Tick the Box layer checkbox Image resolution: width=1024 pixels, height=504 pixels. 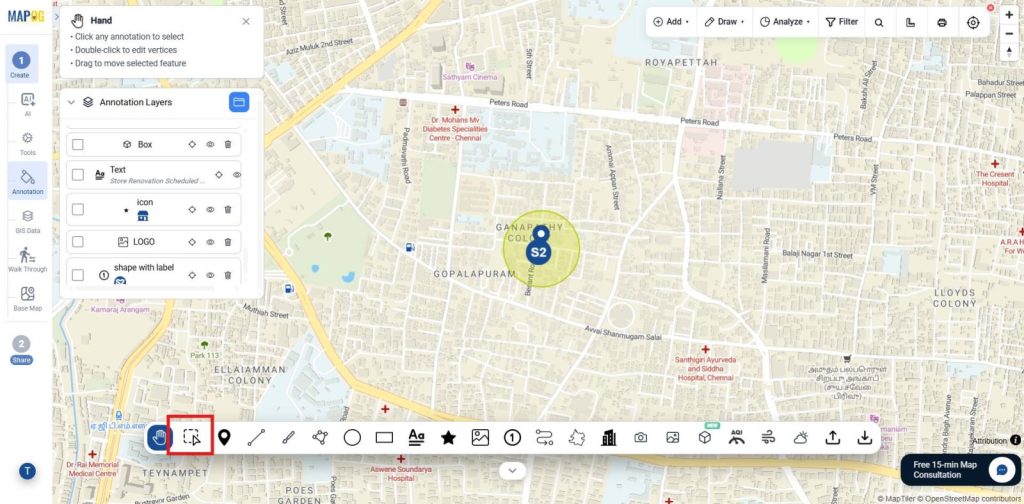tap(78, 144)
